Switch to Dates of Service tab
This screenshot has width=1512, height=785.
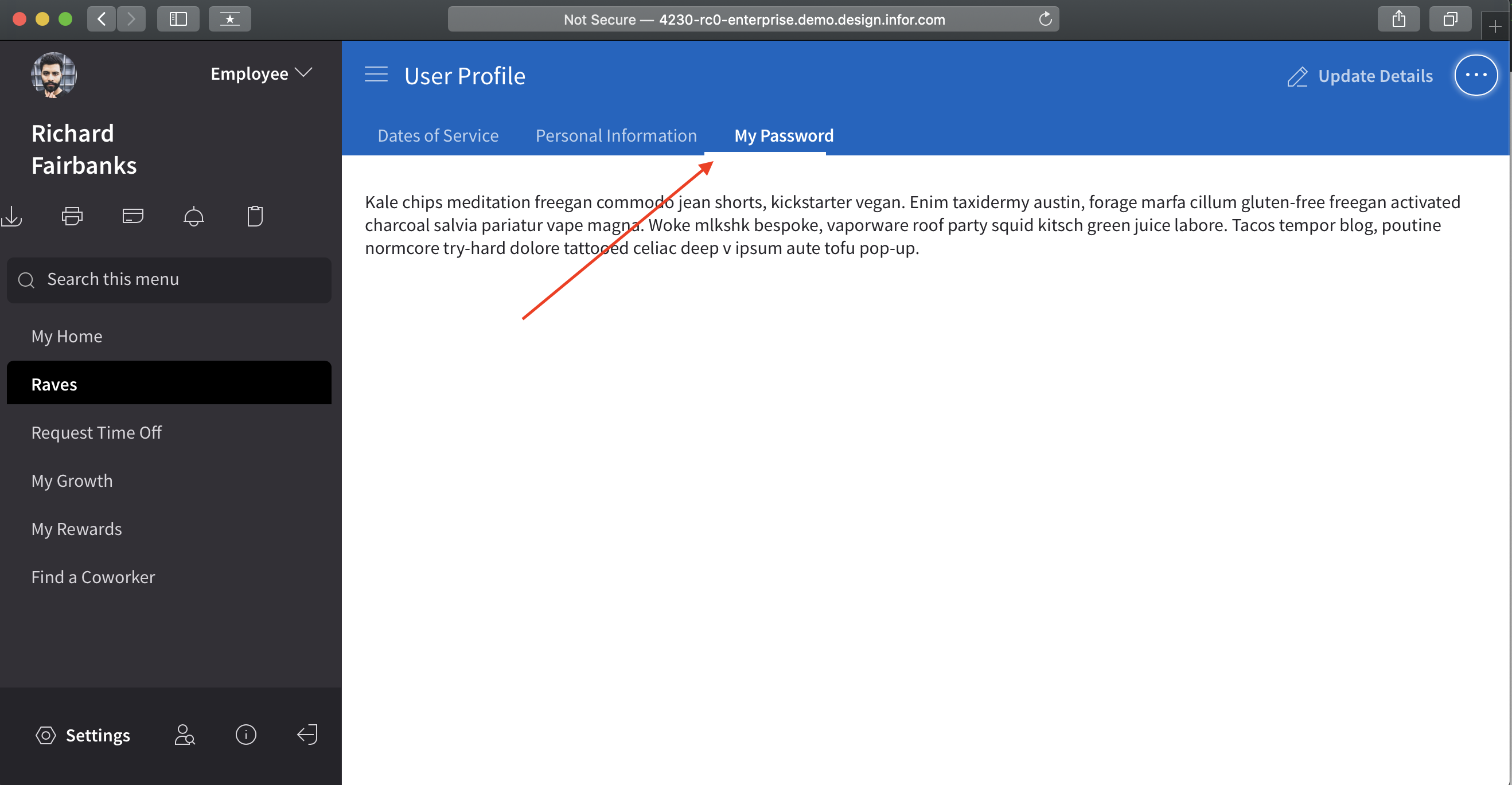point(438,135)
